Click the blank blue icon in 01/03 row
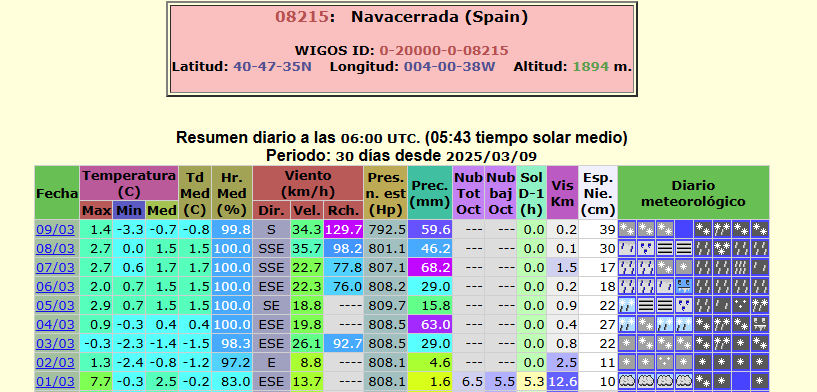The image size is (817, 392). click(x=740, y=381)
